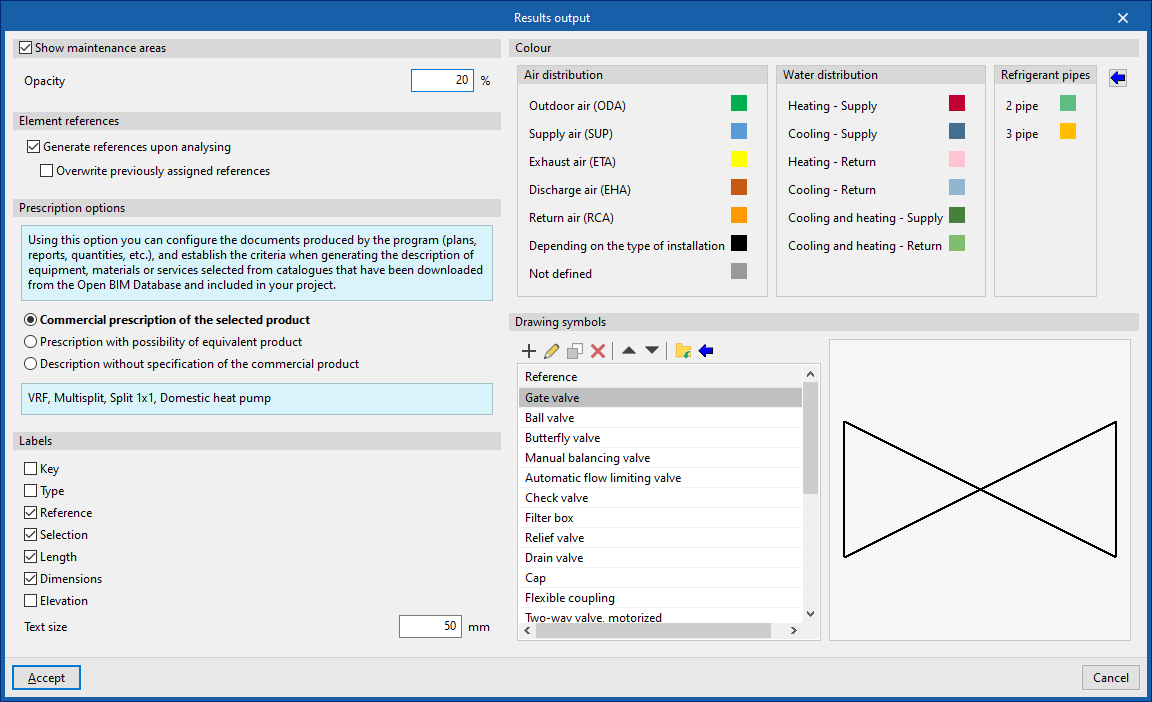Viewport: 1152px width, 702px height.
Task: Copy the selected drawing symbol
Action: (x=575, y=351)
